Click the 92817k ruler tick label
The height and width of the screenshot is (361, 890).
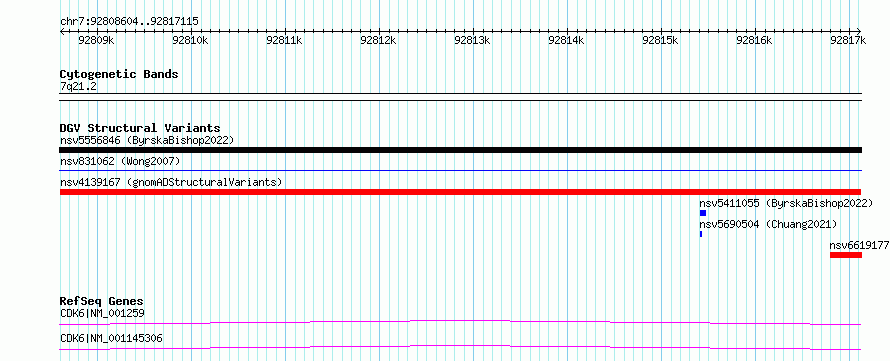[848, 40]
